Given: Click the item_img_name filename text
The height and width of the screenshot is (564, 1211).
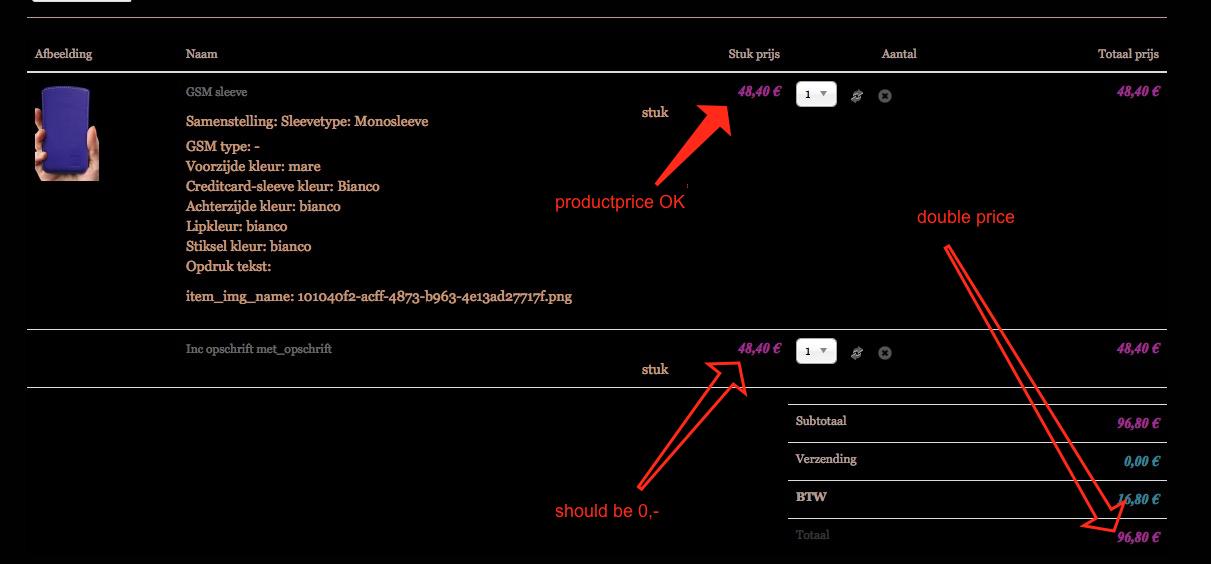Looking at the screenshot, I should (x=379, y=297).
